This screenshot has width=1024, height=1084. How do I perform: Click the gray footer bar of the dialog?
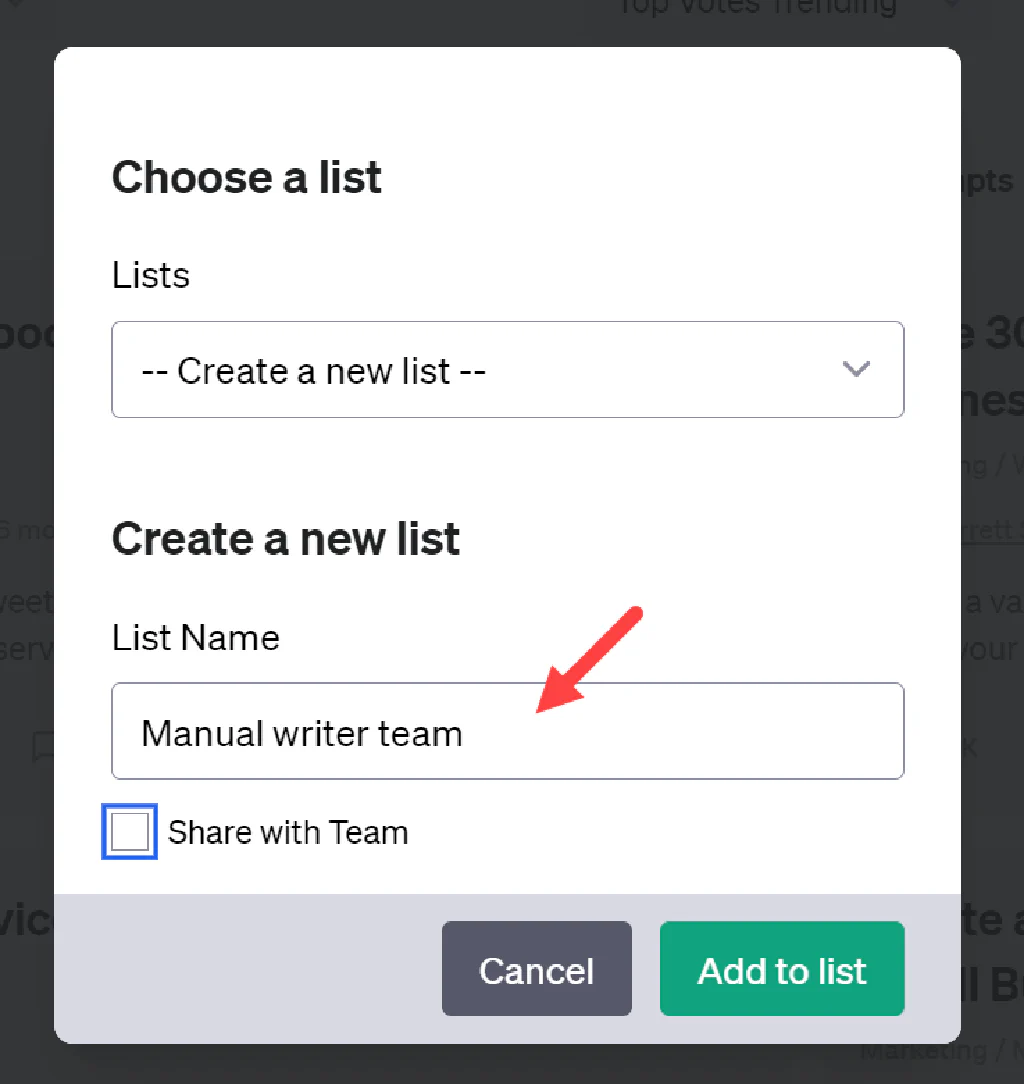(249, 968)
